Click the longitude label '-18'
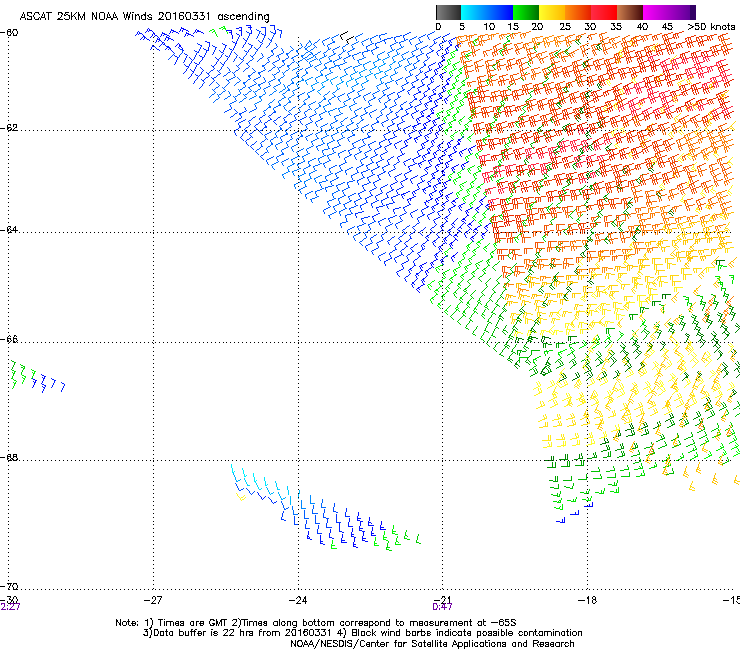This screenshot has width=740, height=650. (587, 600)
